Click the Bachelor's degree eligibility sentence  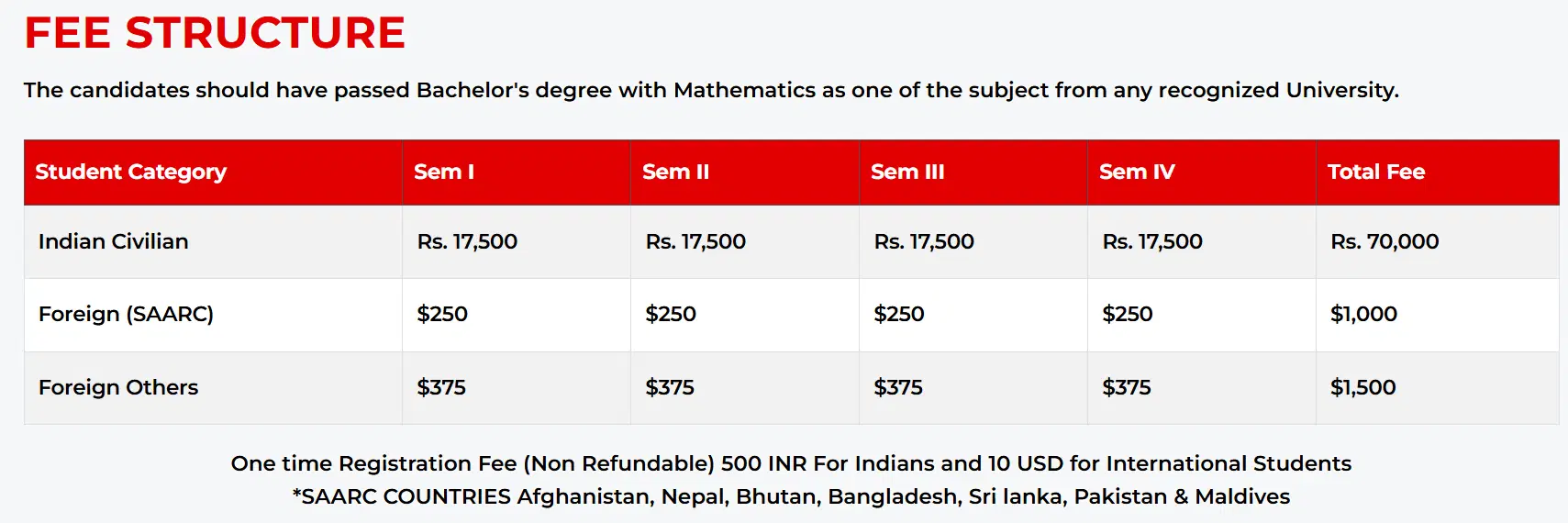point(711,90)
